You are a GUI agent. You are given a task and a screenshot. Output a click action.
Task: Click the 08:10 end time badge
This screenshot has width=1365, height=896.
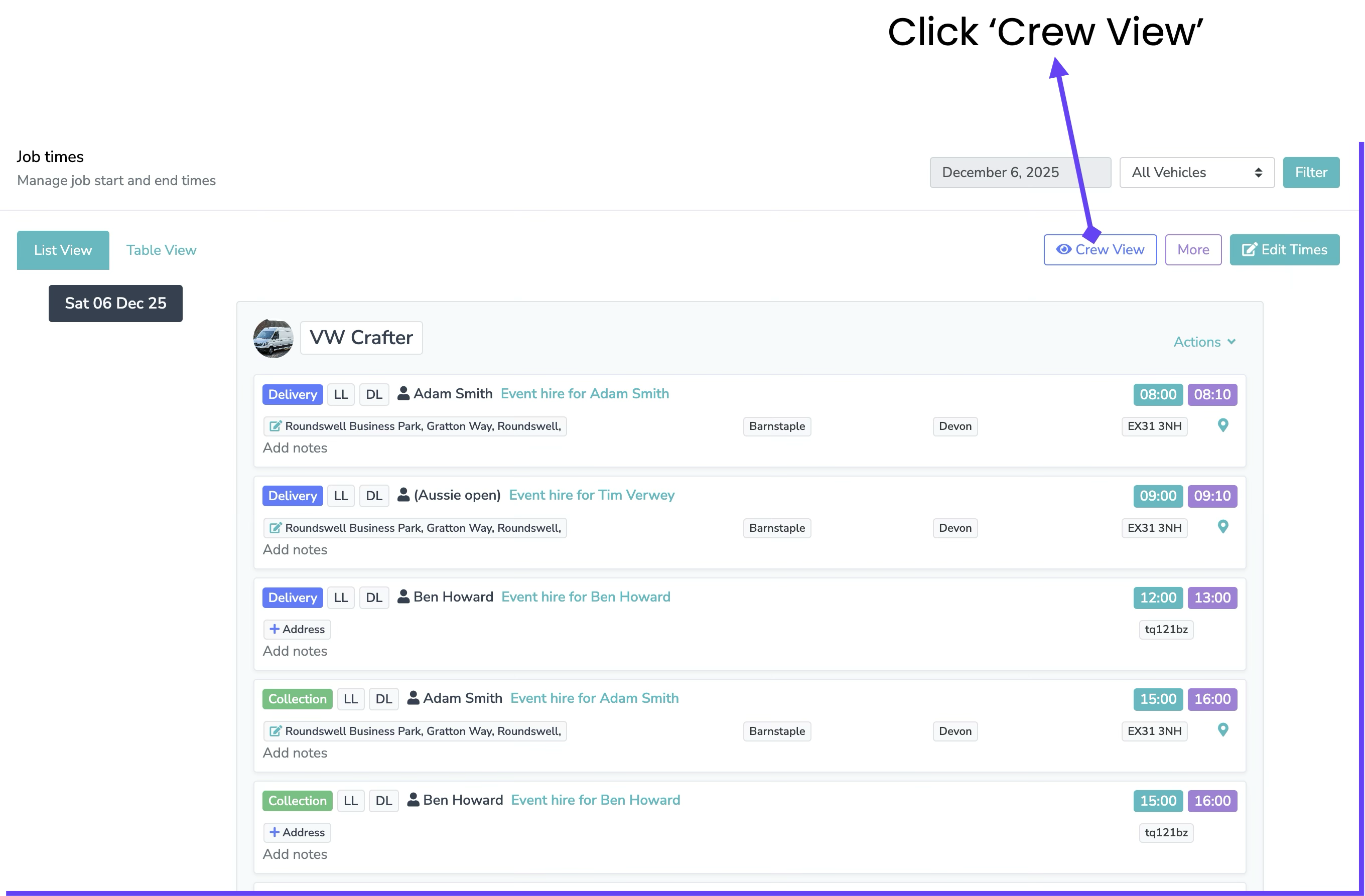[x=1212, y=394]
